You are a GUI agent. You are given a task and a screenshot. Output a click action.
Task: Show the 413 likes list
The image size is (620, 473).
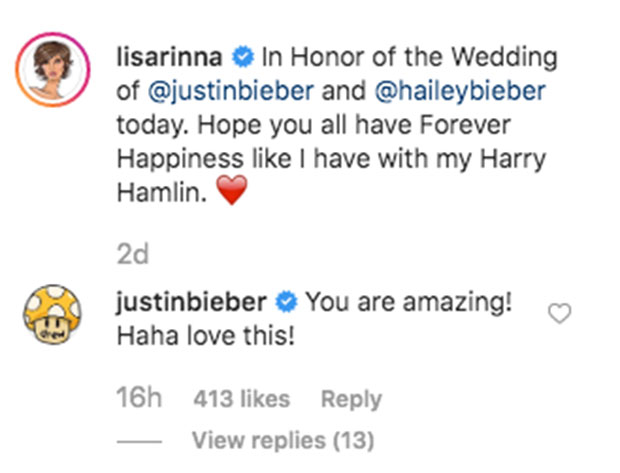pos(241,398)
